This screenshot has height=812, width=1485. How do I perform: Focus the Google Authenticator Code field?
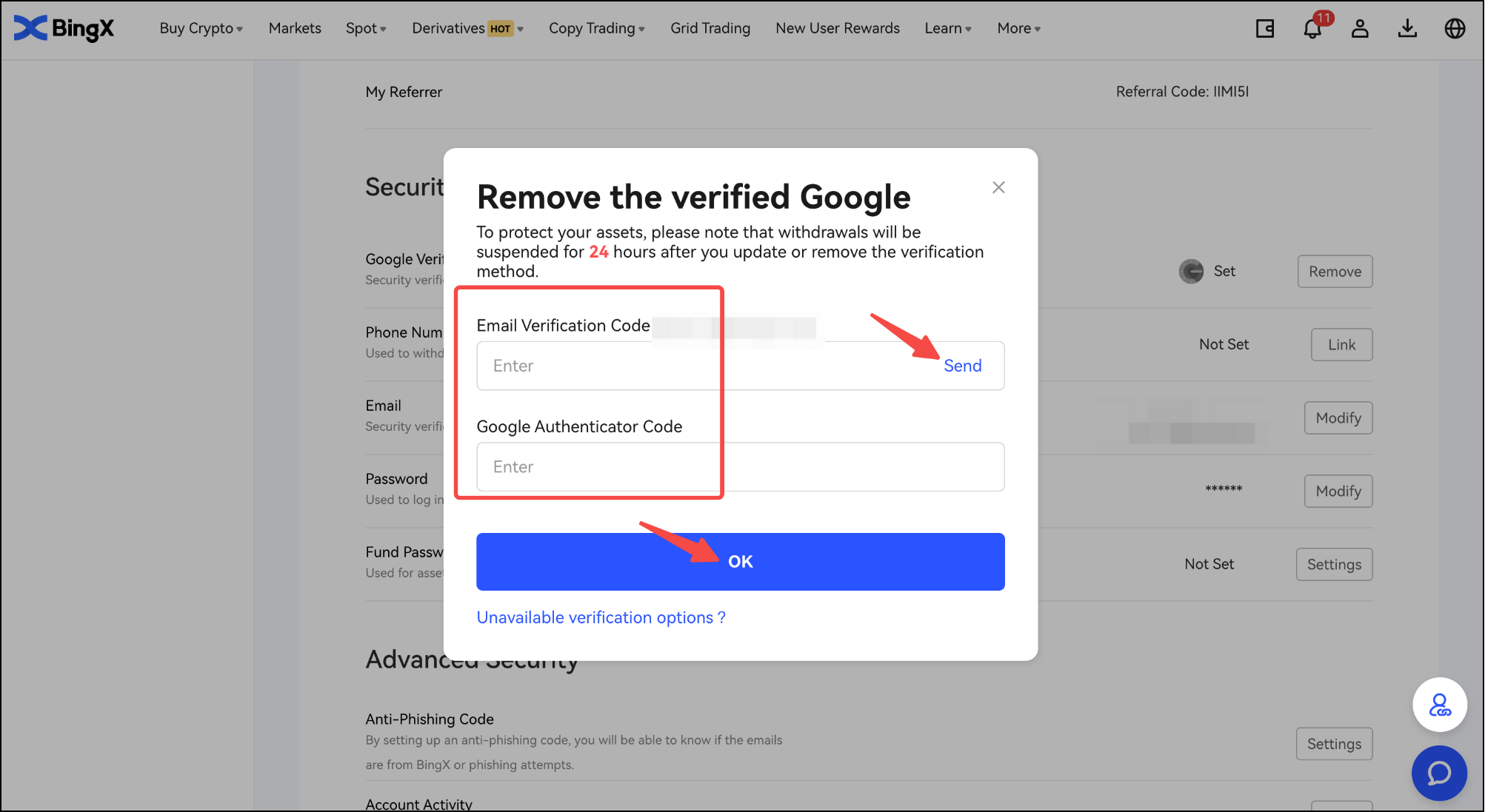coord(740,467)
